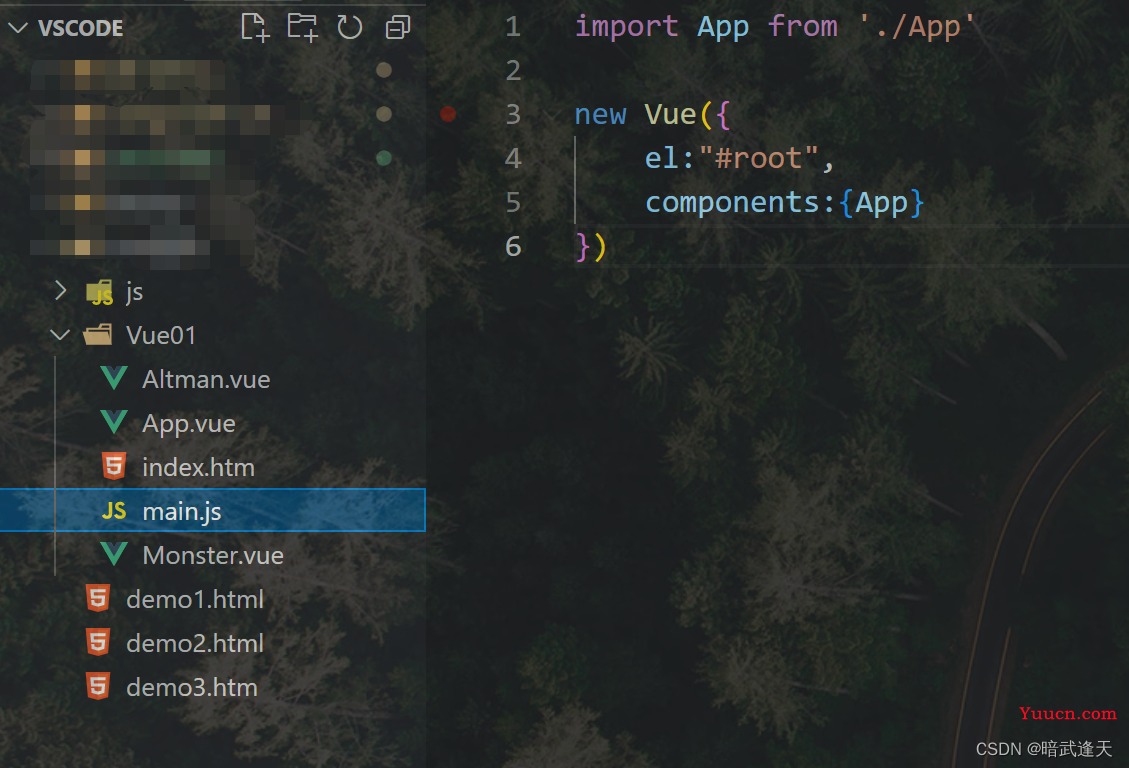1129x768 pixels.
Task: Open Altman.vue file
Action: 206,379
